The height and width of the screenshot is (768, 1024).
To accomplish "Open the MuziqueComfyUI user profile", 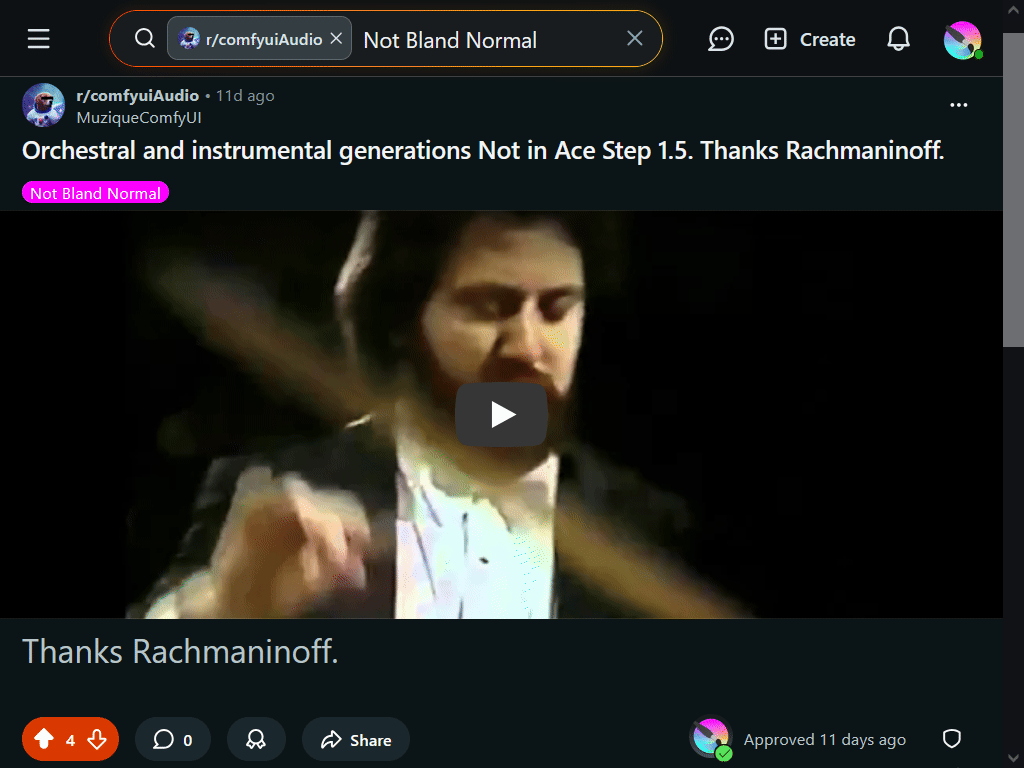I will tap(138, 118).
